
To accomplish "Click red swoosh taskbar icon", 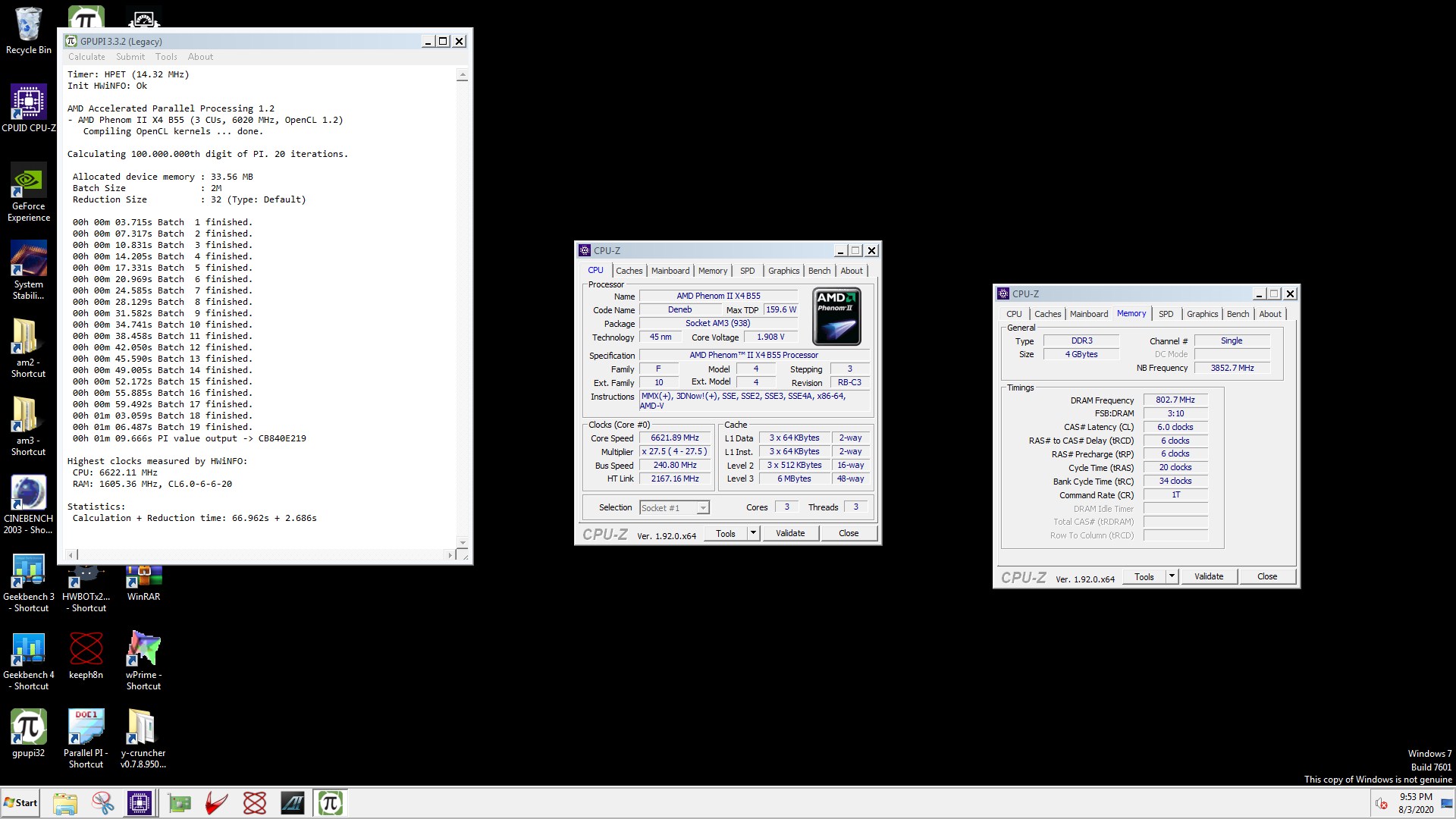I will coord(217,803).
